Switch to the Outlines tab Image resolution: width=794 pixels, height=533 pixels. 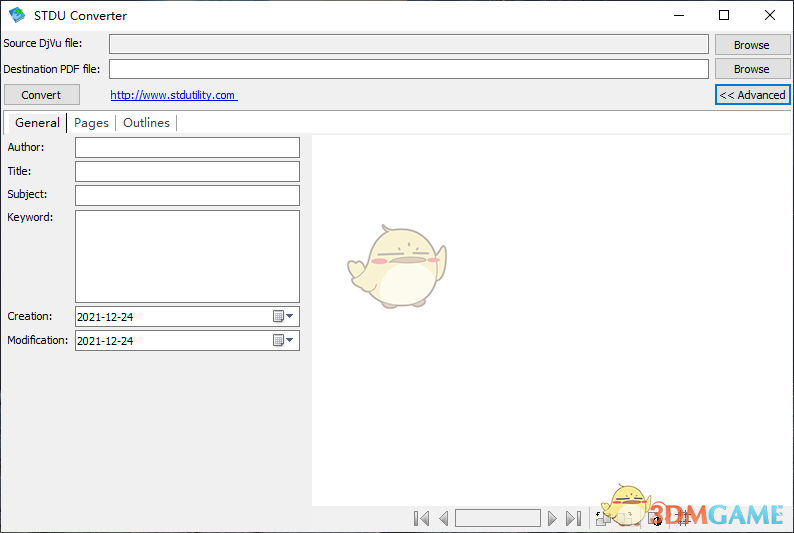(146, 122)
